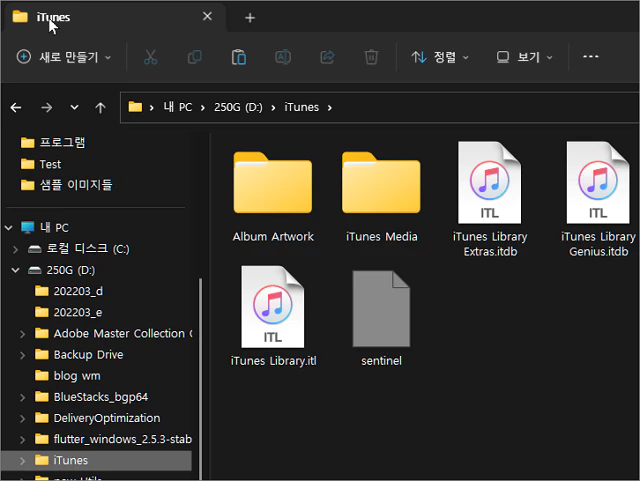Open recent locations chevron dropdown

click(x=74, y=107)
